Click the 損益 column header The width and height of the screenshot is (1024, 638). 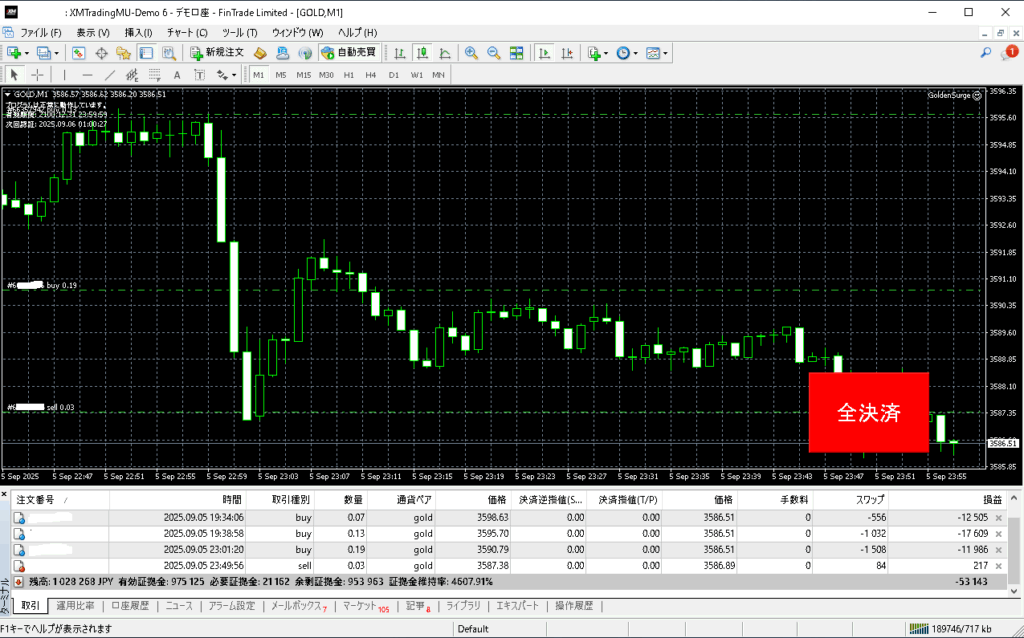click(992, 499)
